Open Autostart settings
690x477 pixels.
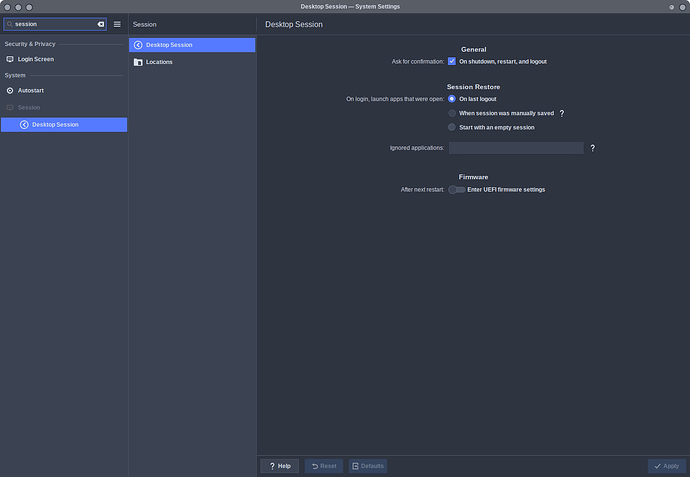[64, 90]
